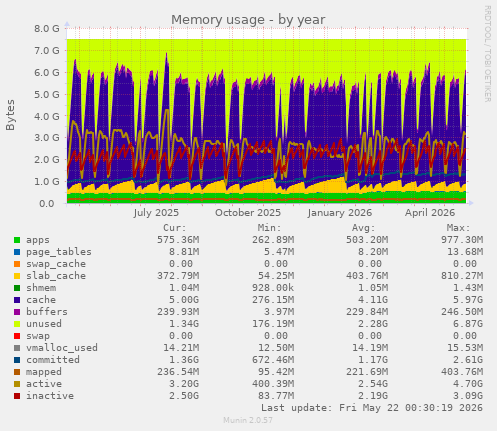
Task: Click the buffers purple legend swatch
Action: pyautogui.click(x=17, y=312)
